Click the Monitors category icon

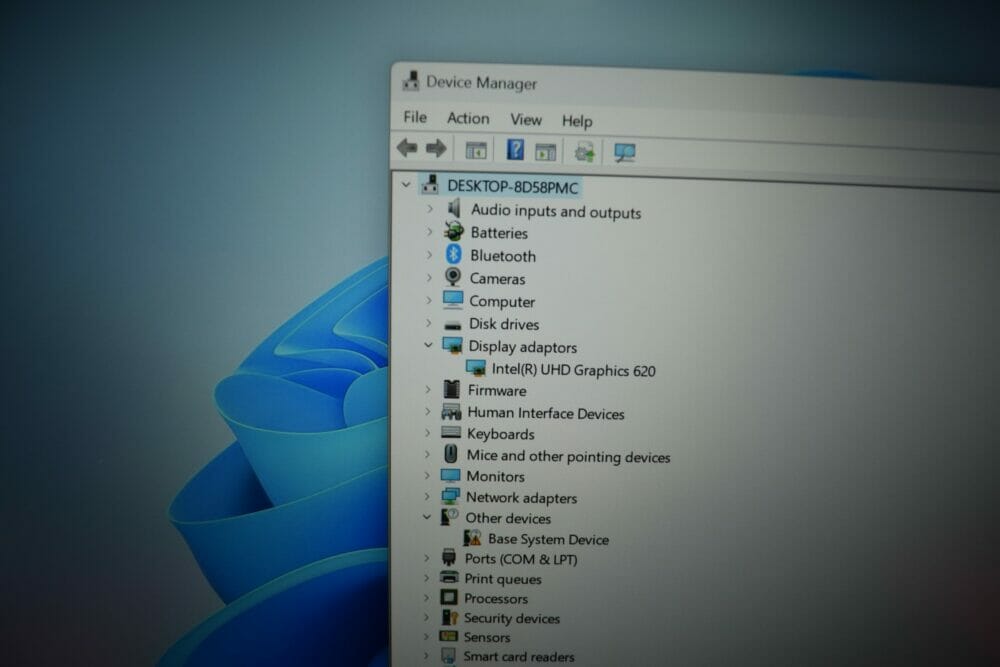point(450,475)
